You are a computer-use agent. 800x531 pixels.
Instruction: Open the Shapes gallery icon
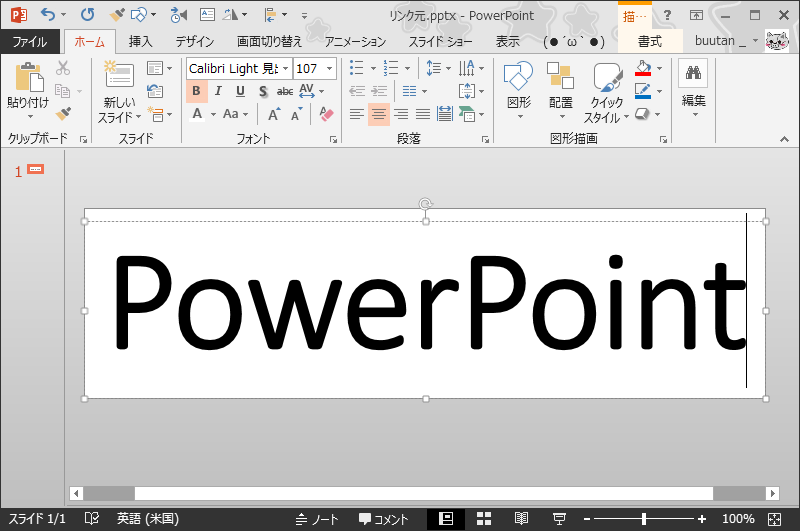point(518,75)
